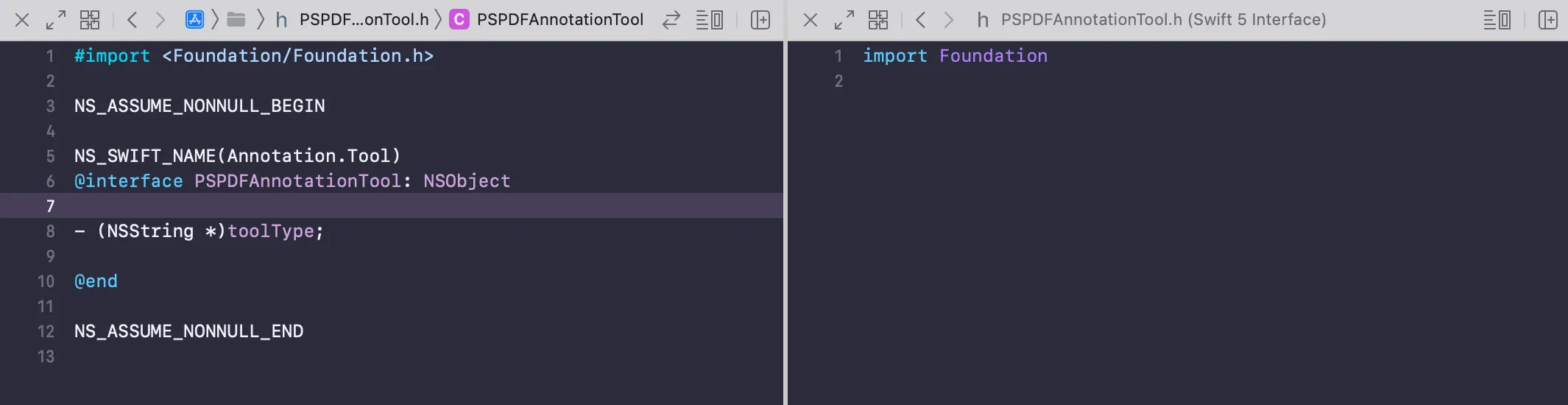Click line number 7 in gutter

[x=50, y=206]
